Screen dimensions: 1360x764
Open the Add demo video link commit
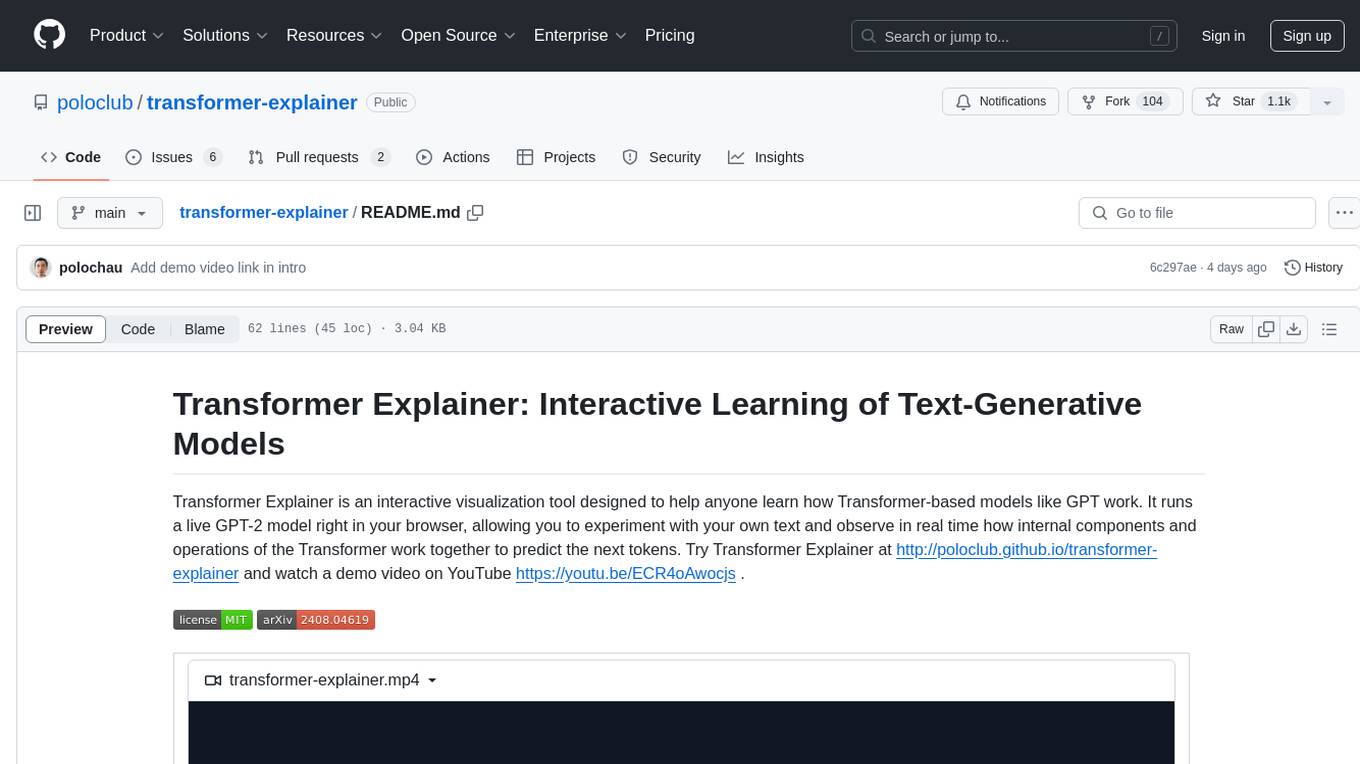pos(218,268)
